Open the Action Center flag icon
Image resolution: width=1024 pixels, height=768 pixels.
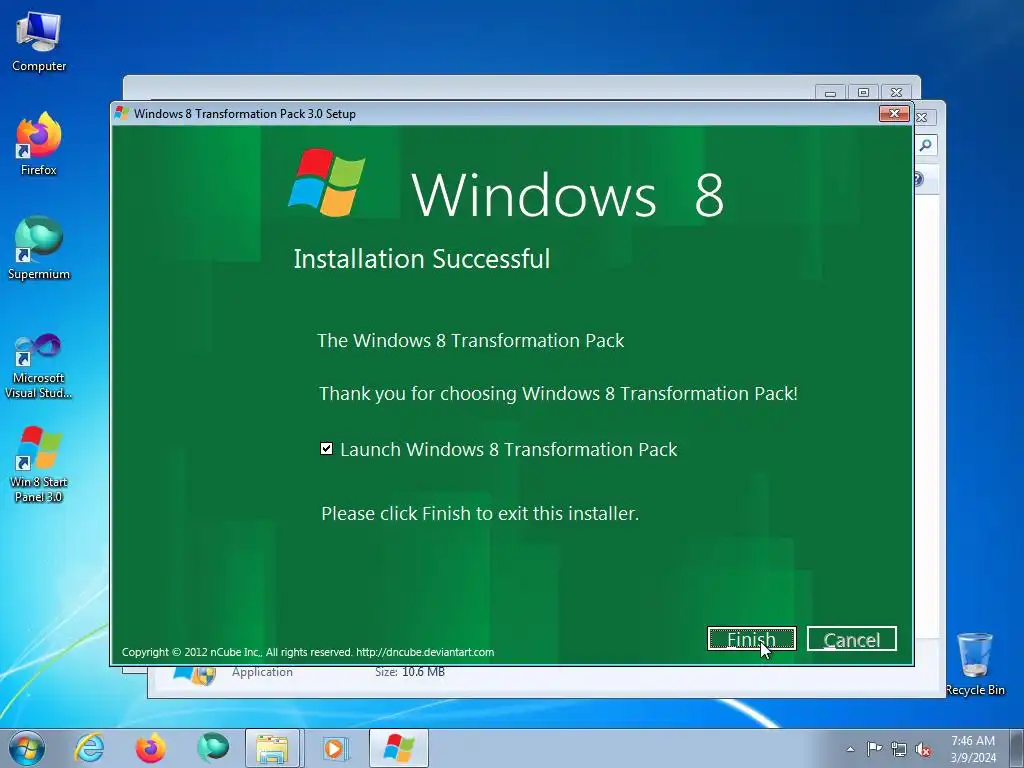coord(874,749)
